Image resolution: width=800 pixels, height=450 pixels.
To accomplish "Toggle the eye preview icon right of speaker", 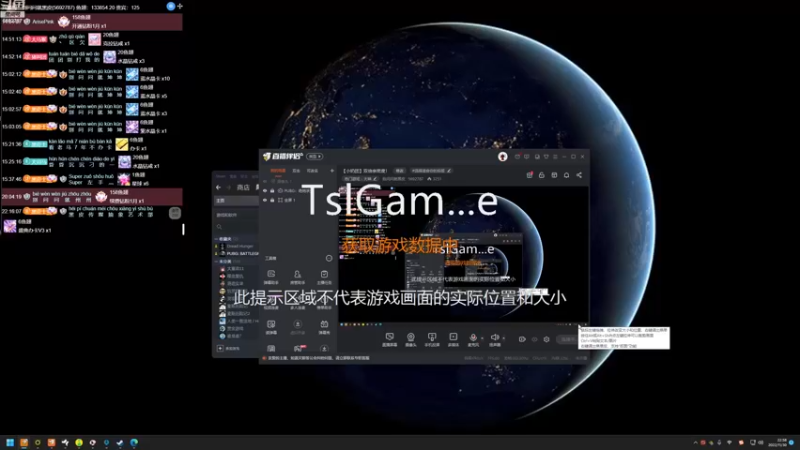I will tap(522, 339).
